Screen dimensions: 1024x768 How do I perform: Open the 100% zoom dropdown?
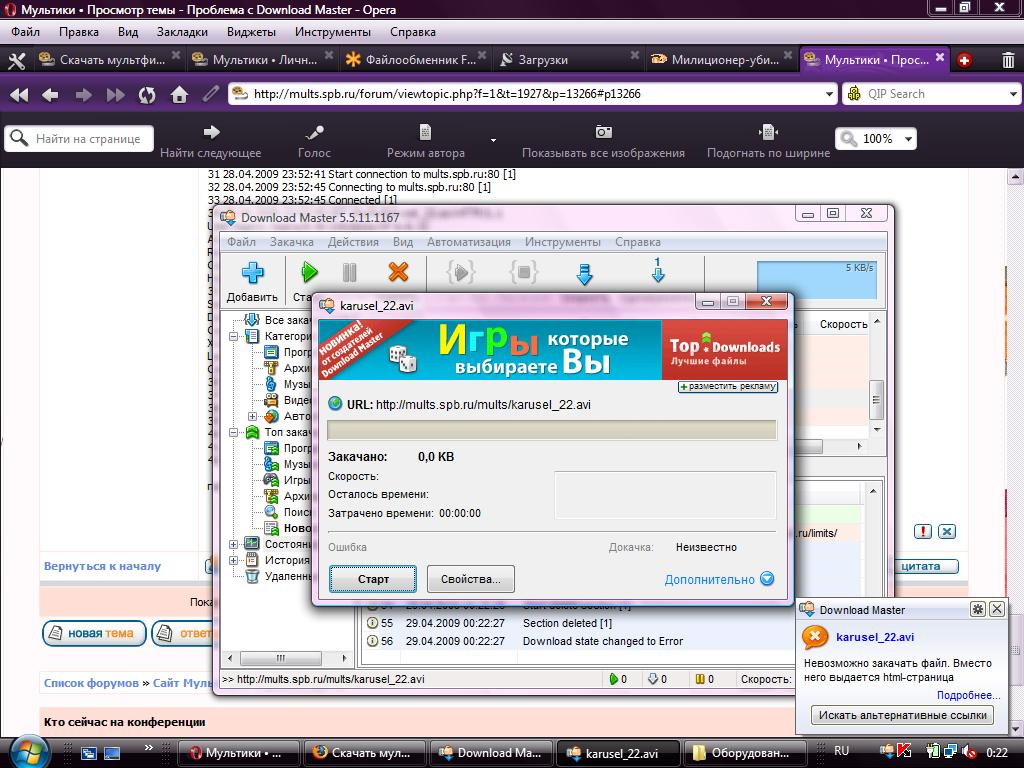[x=908, y=139]
